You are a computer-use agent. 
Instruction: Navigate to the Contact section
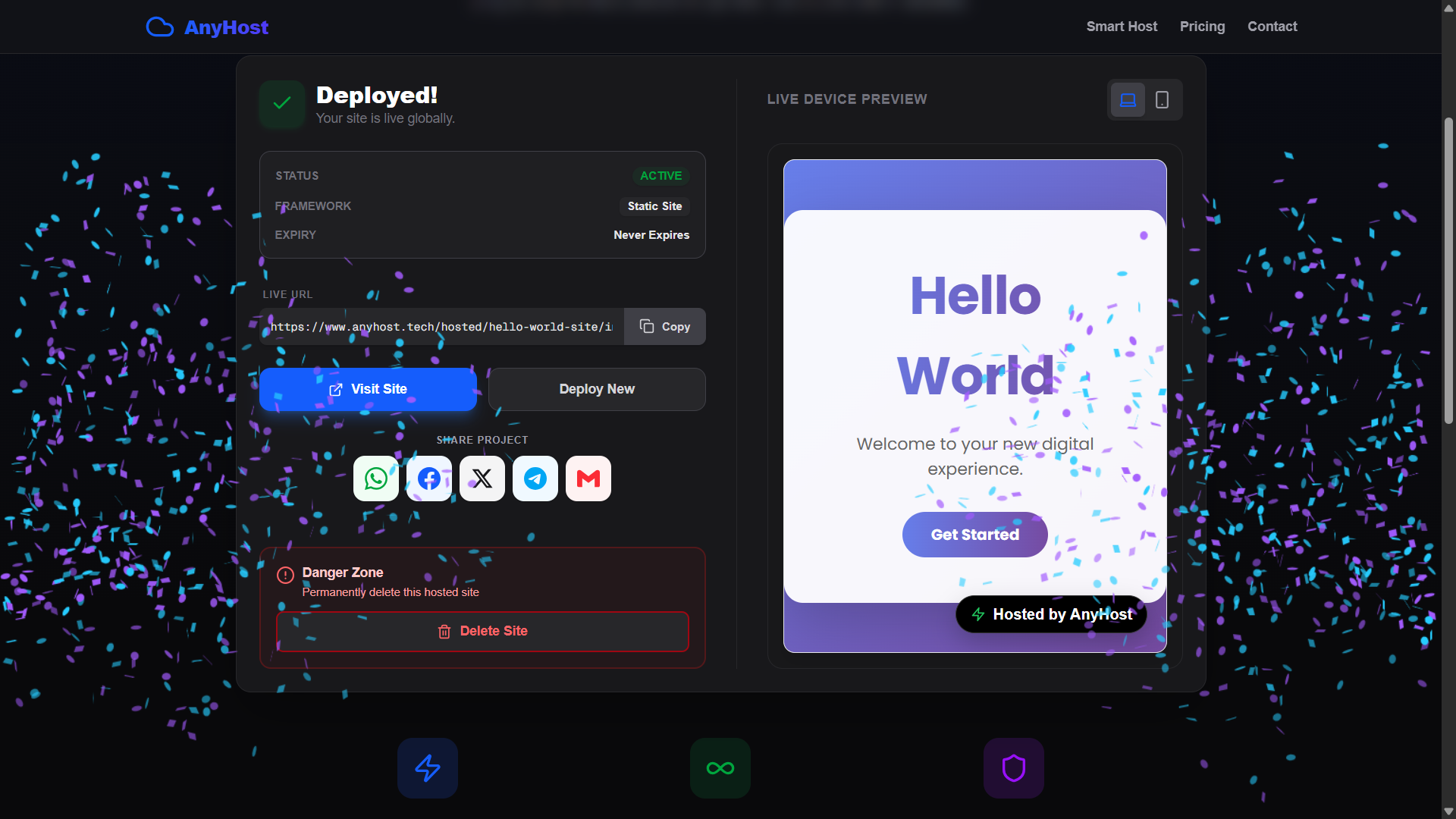pos(1272,27)
